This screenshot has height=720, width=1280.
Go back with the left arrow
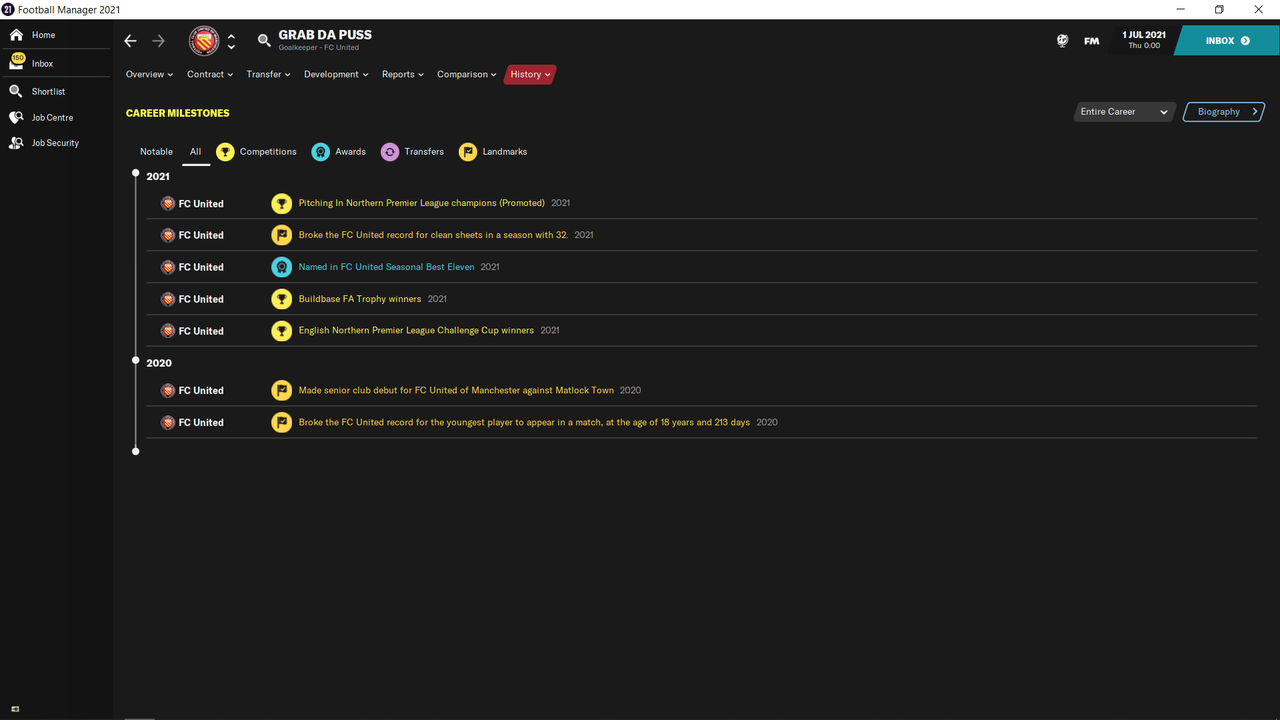tap(130, 41)
